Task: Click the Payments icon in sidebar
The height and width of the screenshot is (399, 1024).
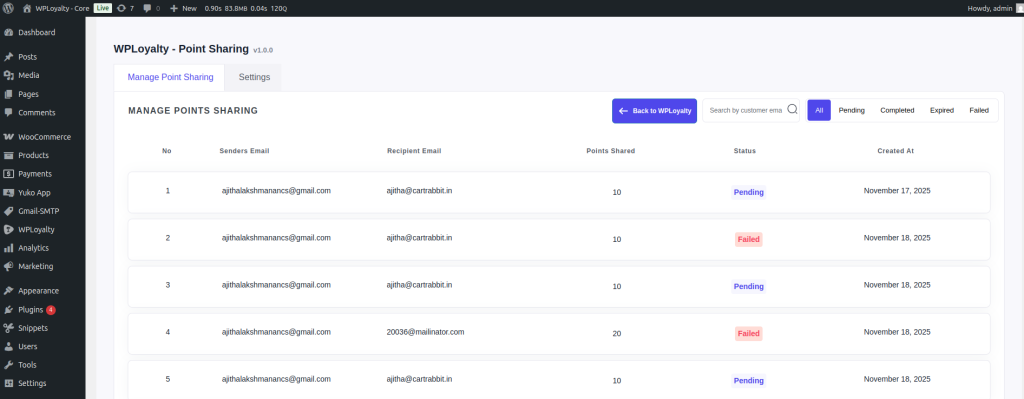Action: tap(8, 174)
